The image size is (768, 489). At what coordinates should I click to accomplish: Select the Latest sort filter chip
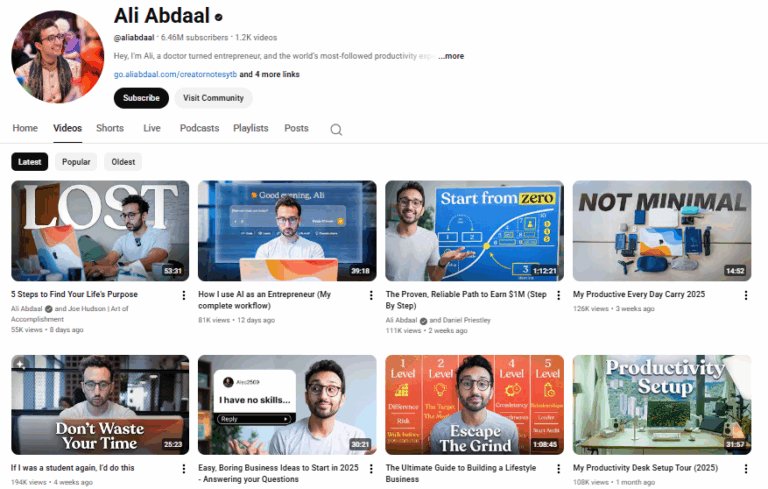[29, 162]
